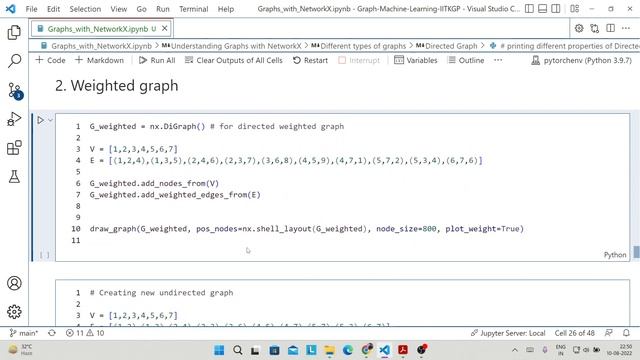640x360 pixels.
Task: Open editor More Actions ellipsis
Action: [626, 28]
